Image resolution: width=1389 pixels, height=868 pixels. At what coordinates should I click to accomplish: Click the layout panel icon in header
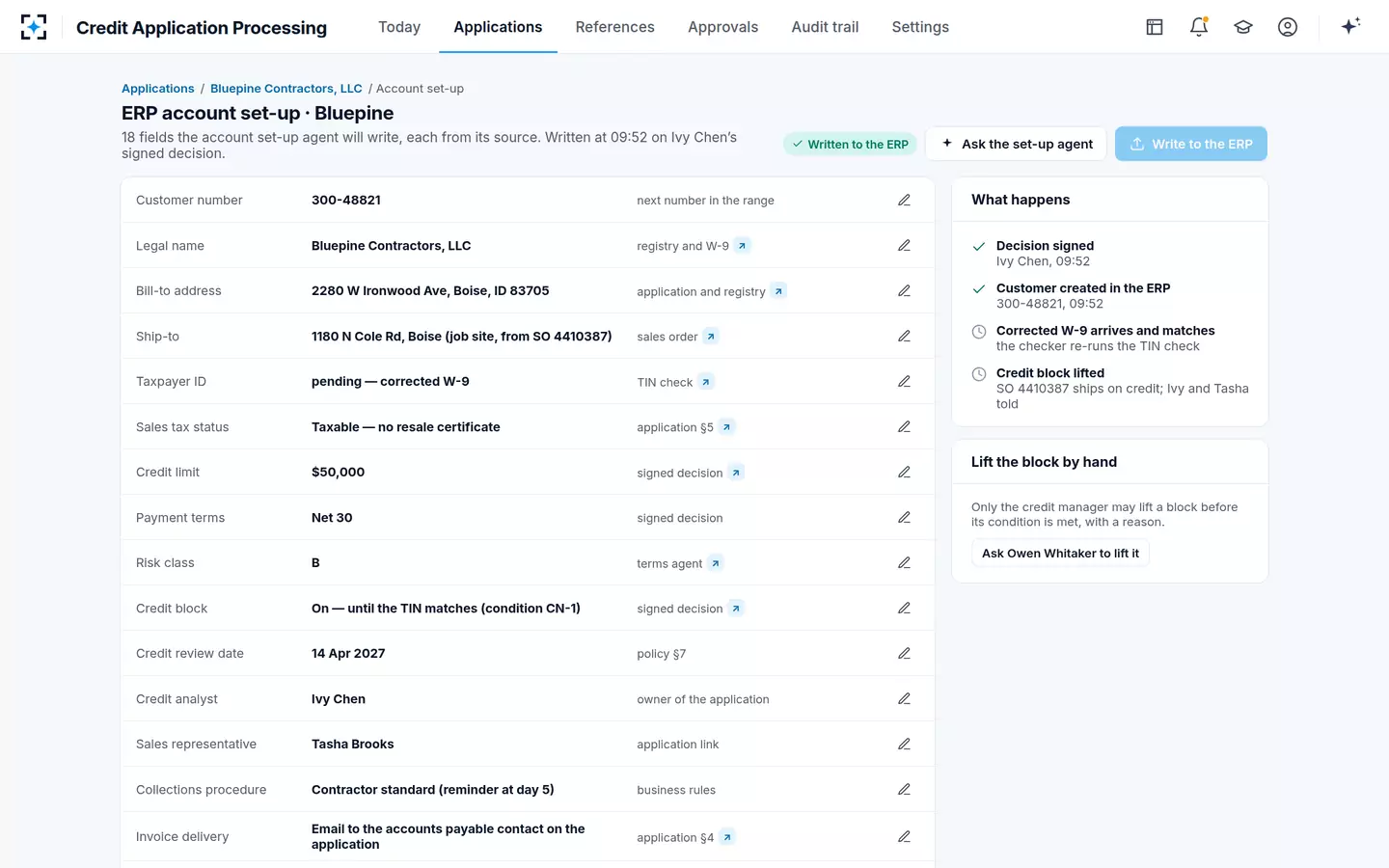1155,27
